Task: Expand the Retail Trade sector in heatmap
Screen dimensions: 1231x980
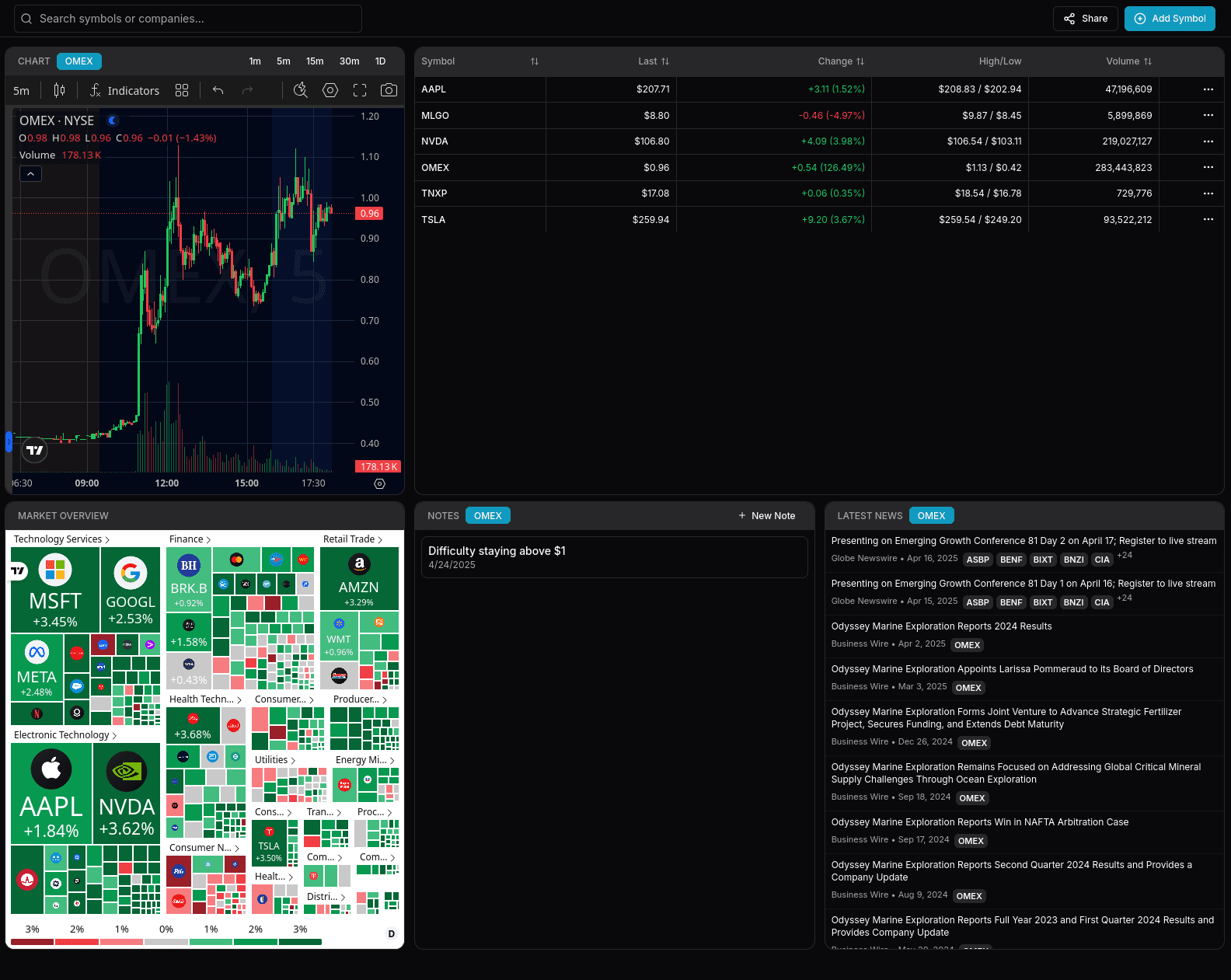Action: click(x=353, y=539)
